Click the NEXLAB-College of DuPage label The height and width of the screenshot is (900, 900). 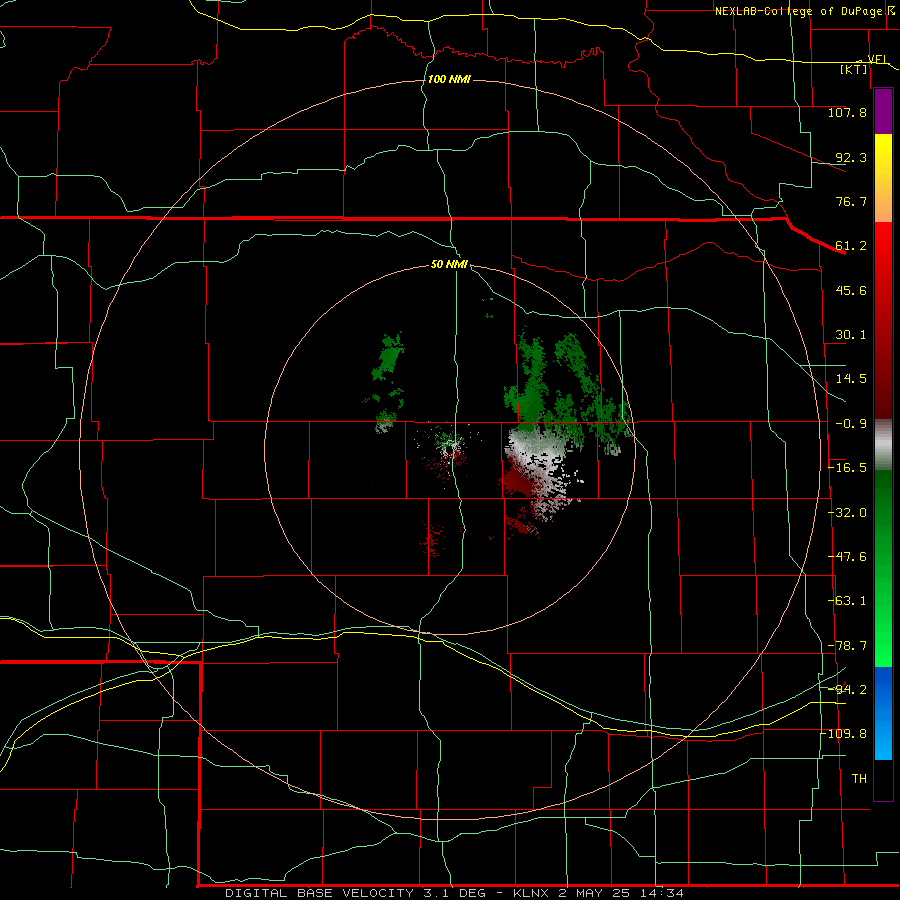click(798, 11)
